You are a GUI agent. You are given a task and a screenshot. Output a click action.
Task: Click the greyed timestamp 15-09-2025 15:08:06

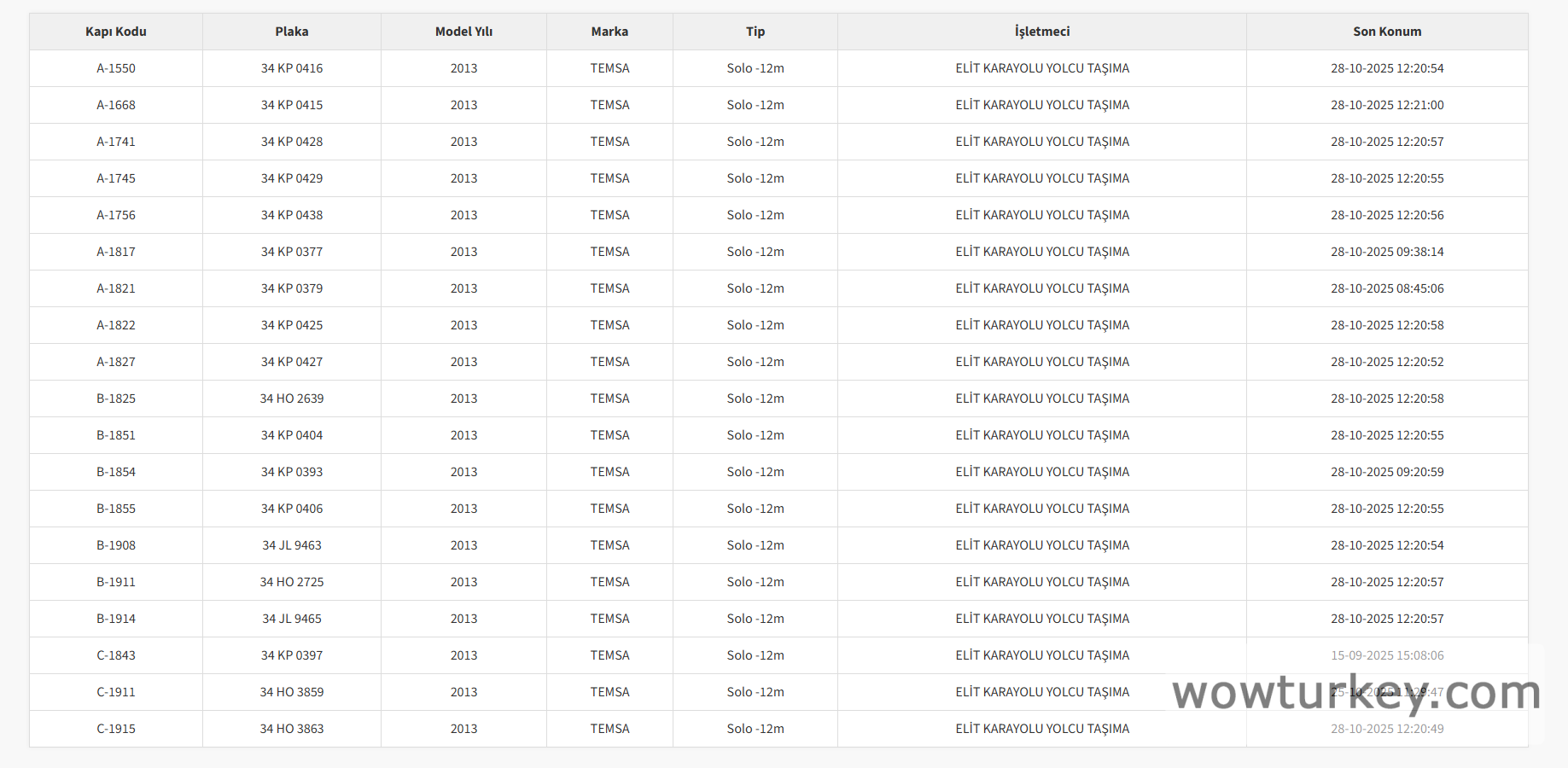tap(1387, 655)
